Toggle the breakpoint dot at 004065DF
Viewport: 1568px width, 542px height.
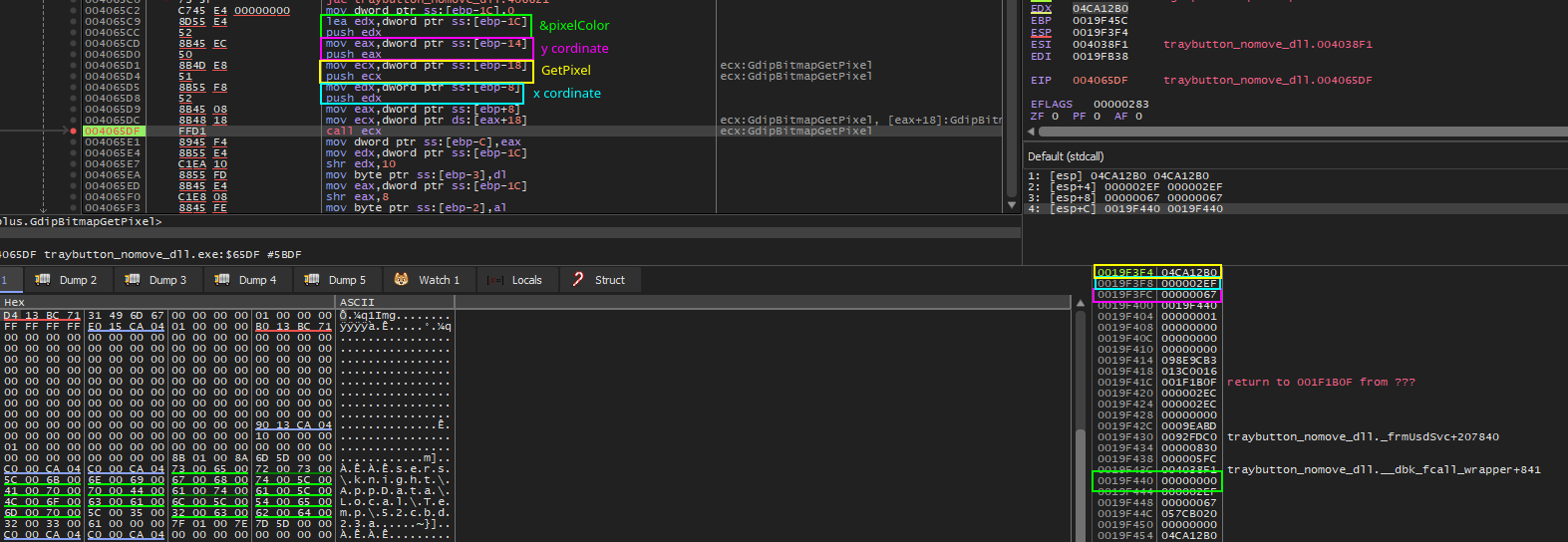coord(74,131)
